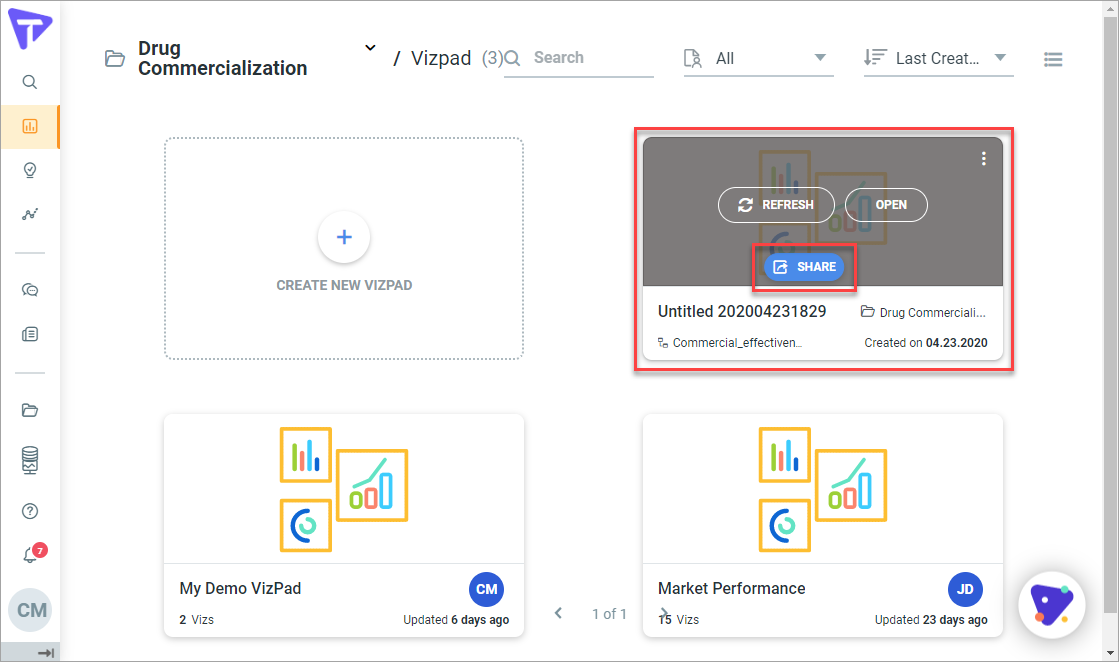This screenshot has height=662, width=1119.
Task: Switch to list view icon
Action: tap(1053, 59)
